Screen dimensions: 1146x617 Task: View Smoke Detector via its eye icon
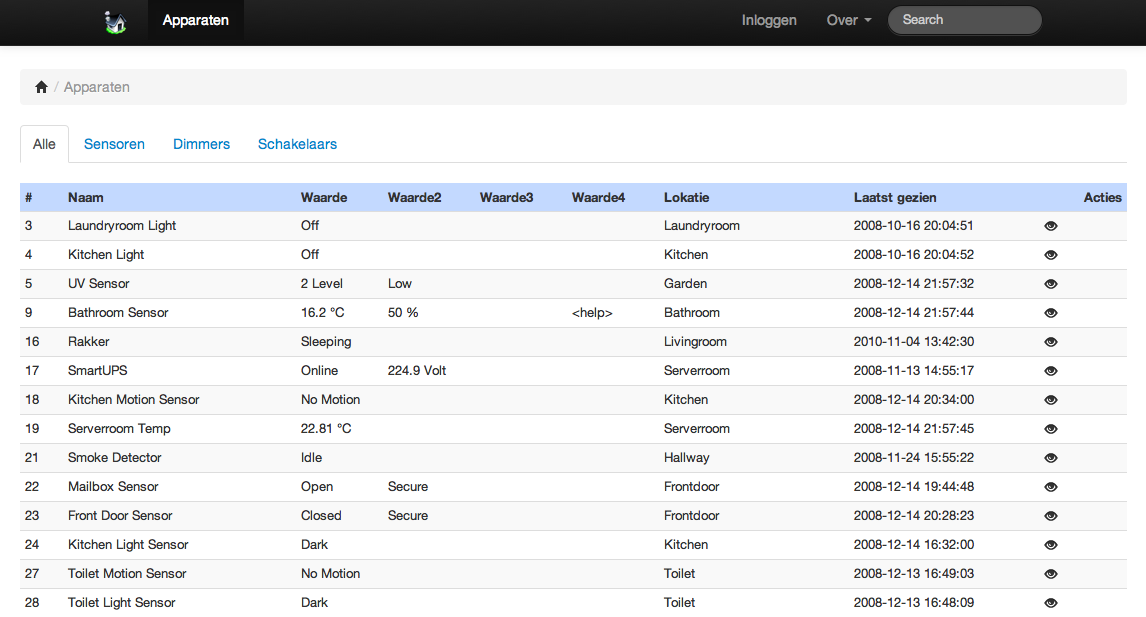click(1050, 458)
